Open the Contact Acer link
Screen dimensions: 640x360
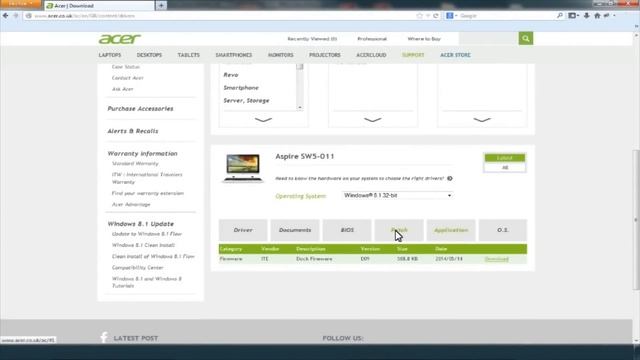[x=127, y=78]
